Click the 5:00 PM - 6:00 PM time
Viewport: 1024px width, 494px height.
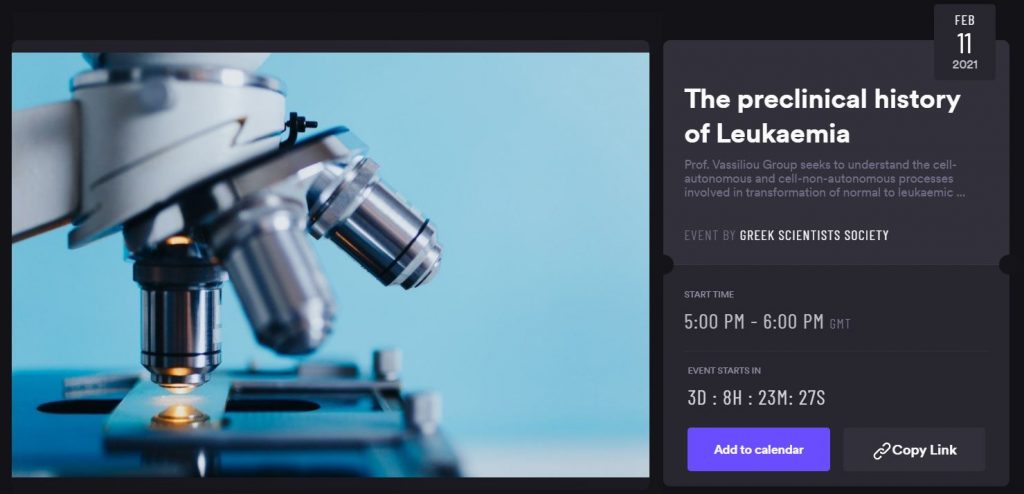754,322
